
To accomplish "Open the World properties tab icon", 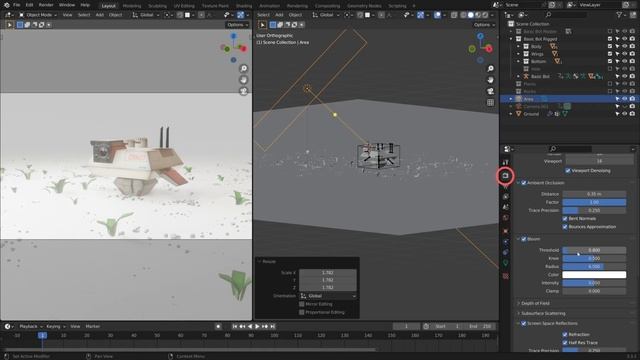I will 505,218.
